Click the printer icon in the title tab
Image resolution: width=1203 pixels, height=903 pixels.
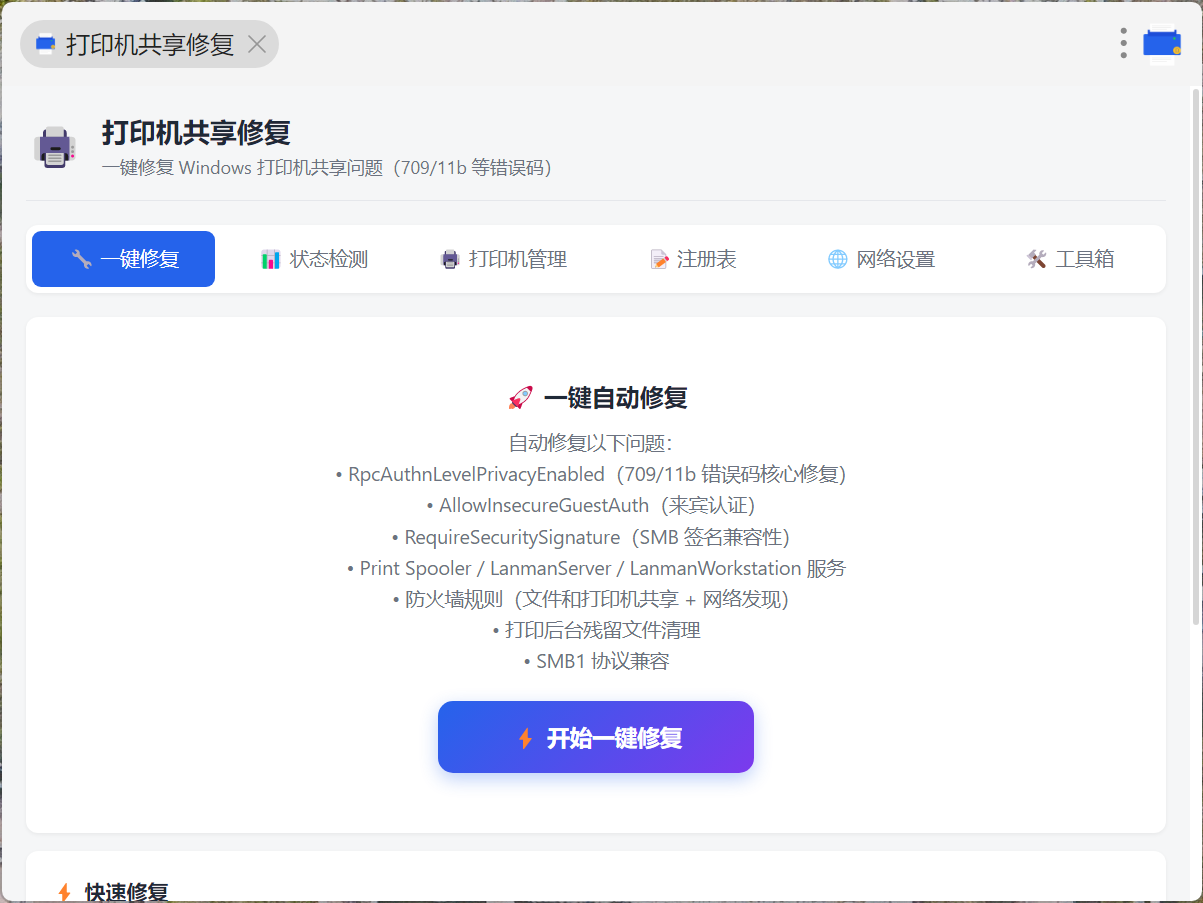coord(45,44)
